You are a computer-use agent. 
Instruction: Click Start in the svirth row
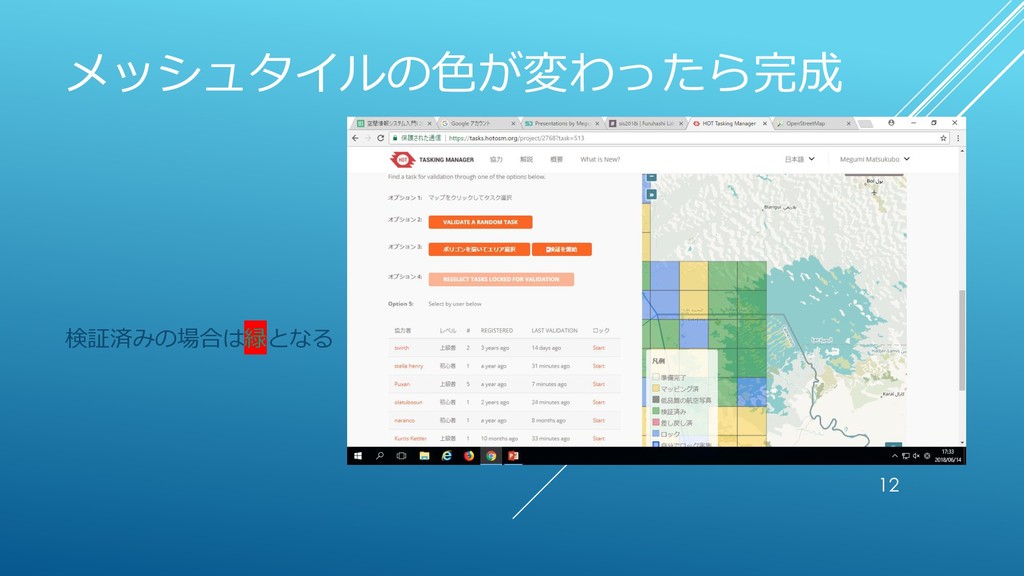(599, 348)
